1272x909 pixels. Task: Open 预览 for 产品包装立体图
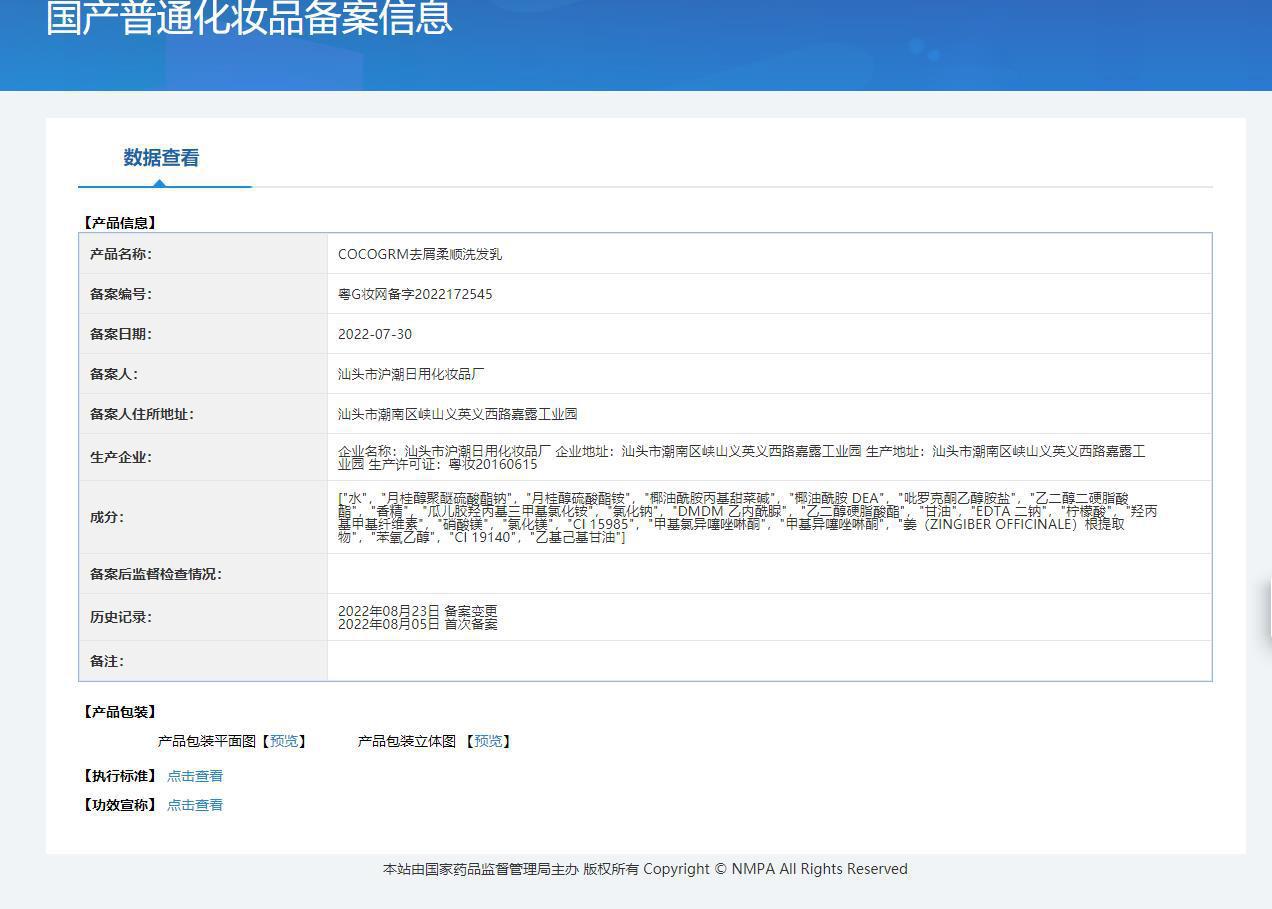[x=488, y=741]
